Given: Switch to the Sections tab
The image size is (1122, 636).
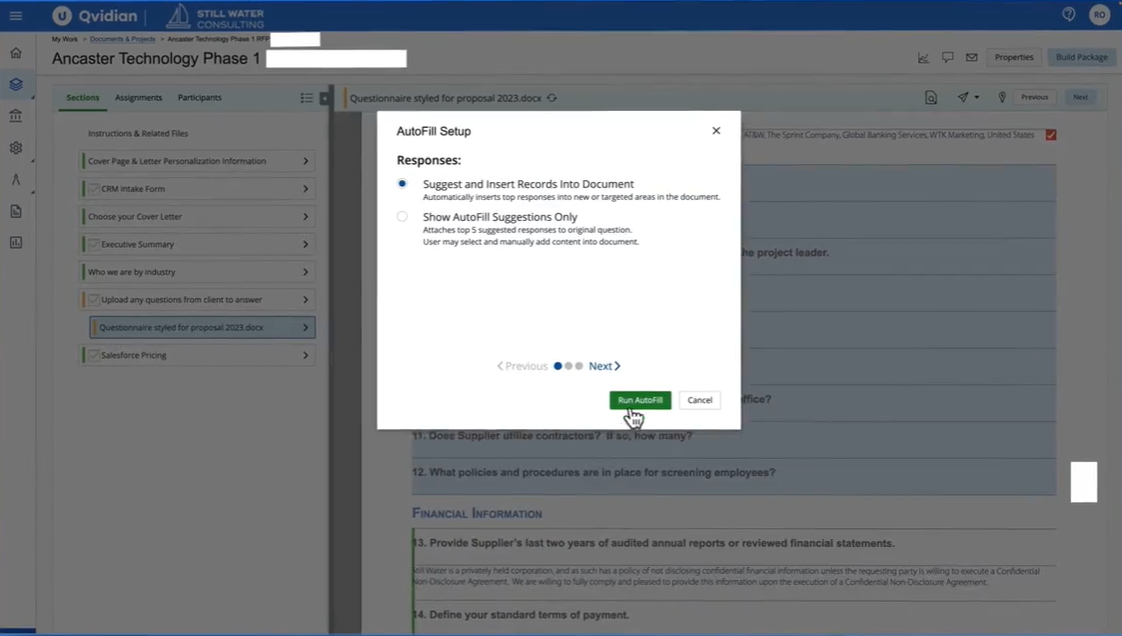Looking at the screenshot, I should coord(82,97).
